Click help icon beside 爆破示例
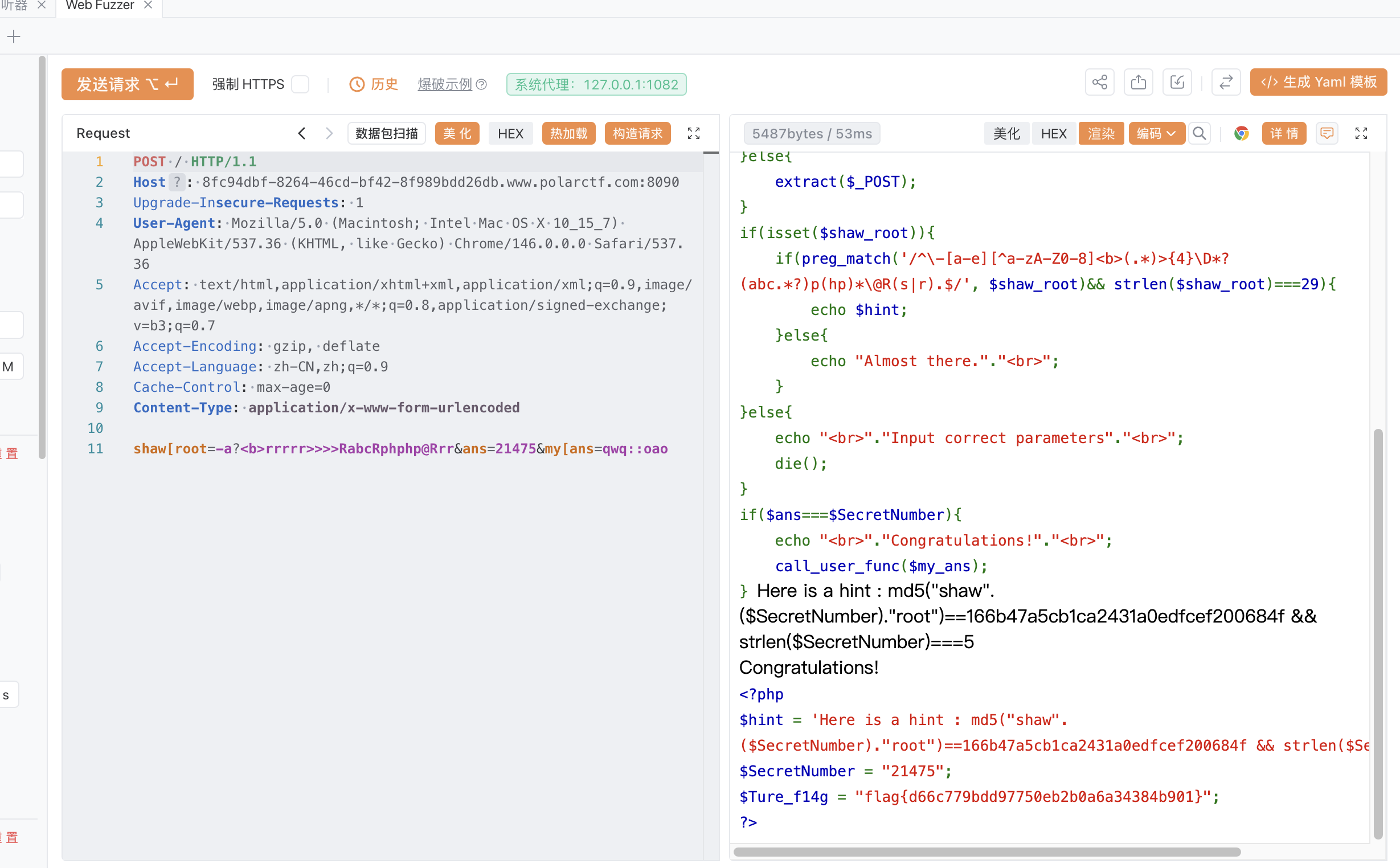This screenshot has width=1400, height=868. coord(482,84)
